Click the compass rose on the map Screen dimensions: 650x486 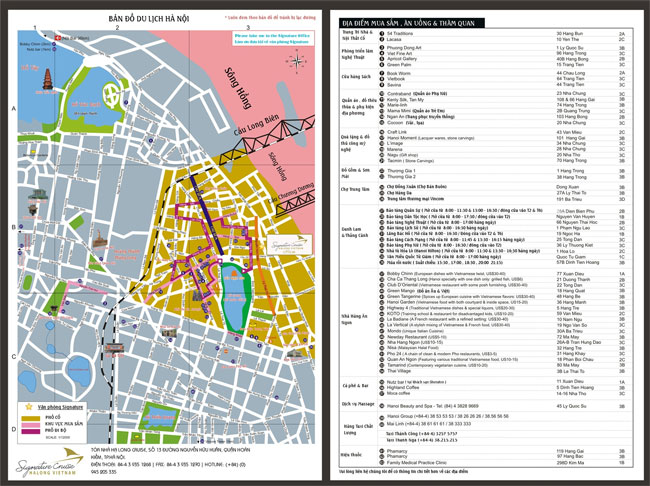[297, 61]
